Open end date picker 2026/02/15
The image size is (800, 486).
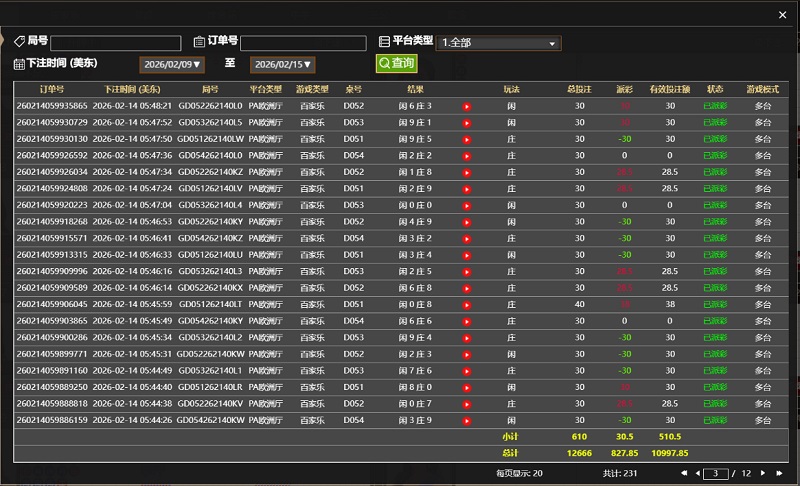tap(282, 64)
